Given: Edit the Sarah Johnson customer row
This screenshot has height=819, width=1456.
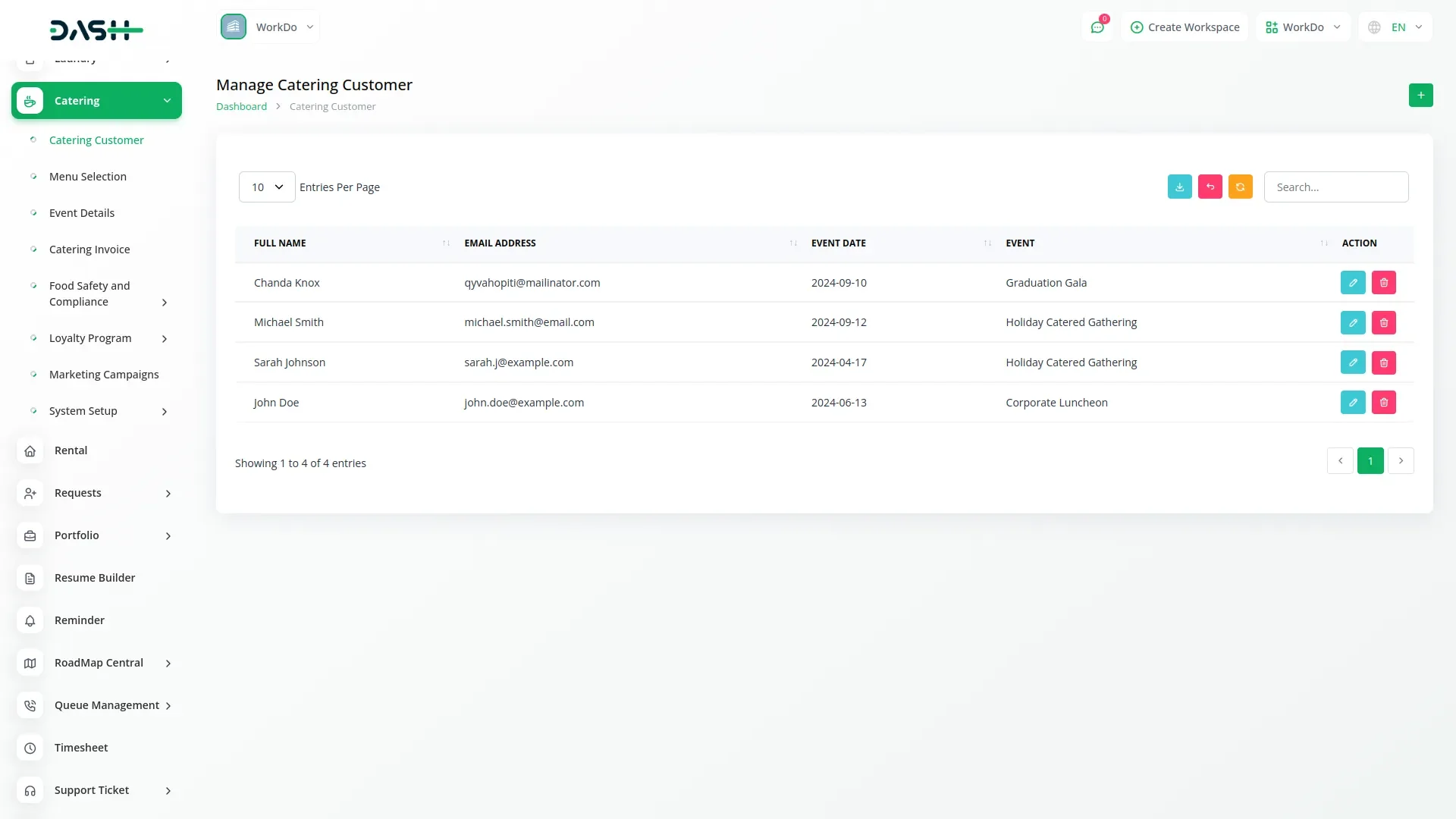Looking at the screenshot, I should pyautogui.click(x=1352, y=362).
